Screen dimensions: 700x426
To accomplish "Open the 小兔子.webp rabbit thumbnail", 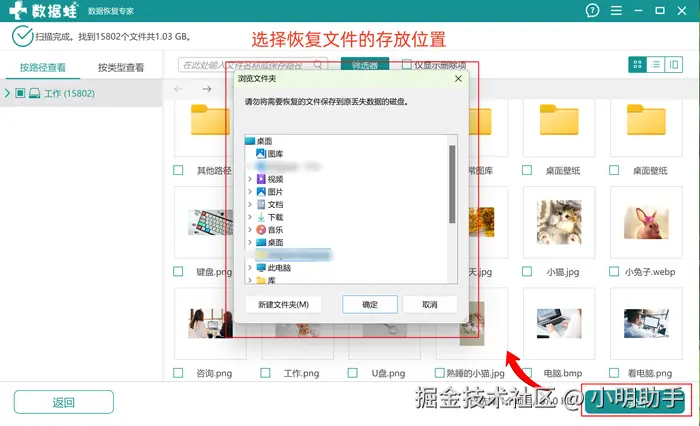I will point(646,222).
